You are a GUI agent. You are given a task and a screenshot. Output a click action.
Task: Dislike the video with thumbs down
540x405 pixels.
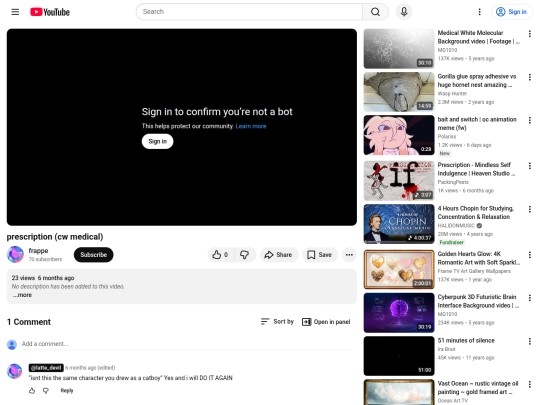(245, 255)
